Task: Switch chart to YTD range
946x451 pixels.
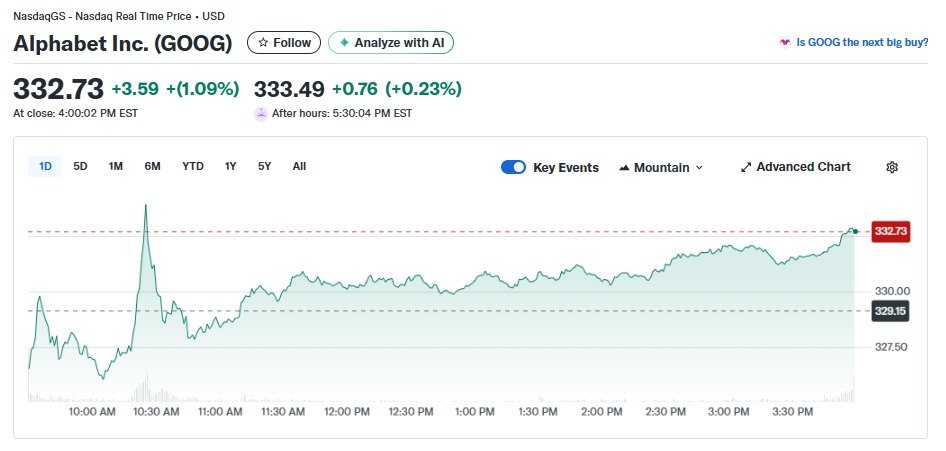Action: [x=193, y=166]
